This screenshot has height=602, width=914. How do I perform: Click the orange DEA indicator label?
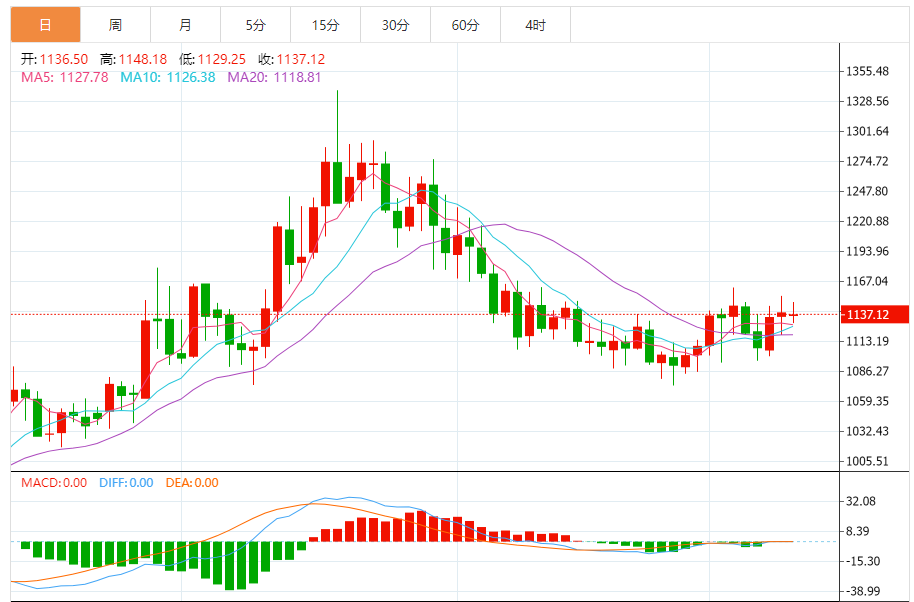[x=192, y=483]
